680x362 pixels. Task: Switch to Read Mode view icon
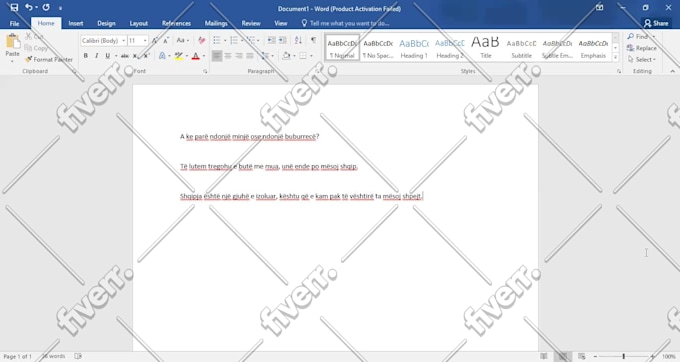coord(544,356)
